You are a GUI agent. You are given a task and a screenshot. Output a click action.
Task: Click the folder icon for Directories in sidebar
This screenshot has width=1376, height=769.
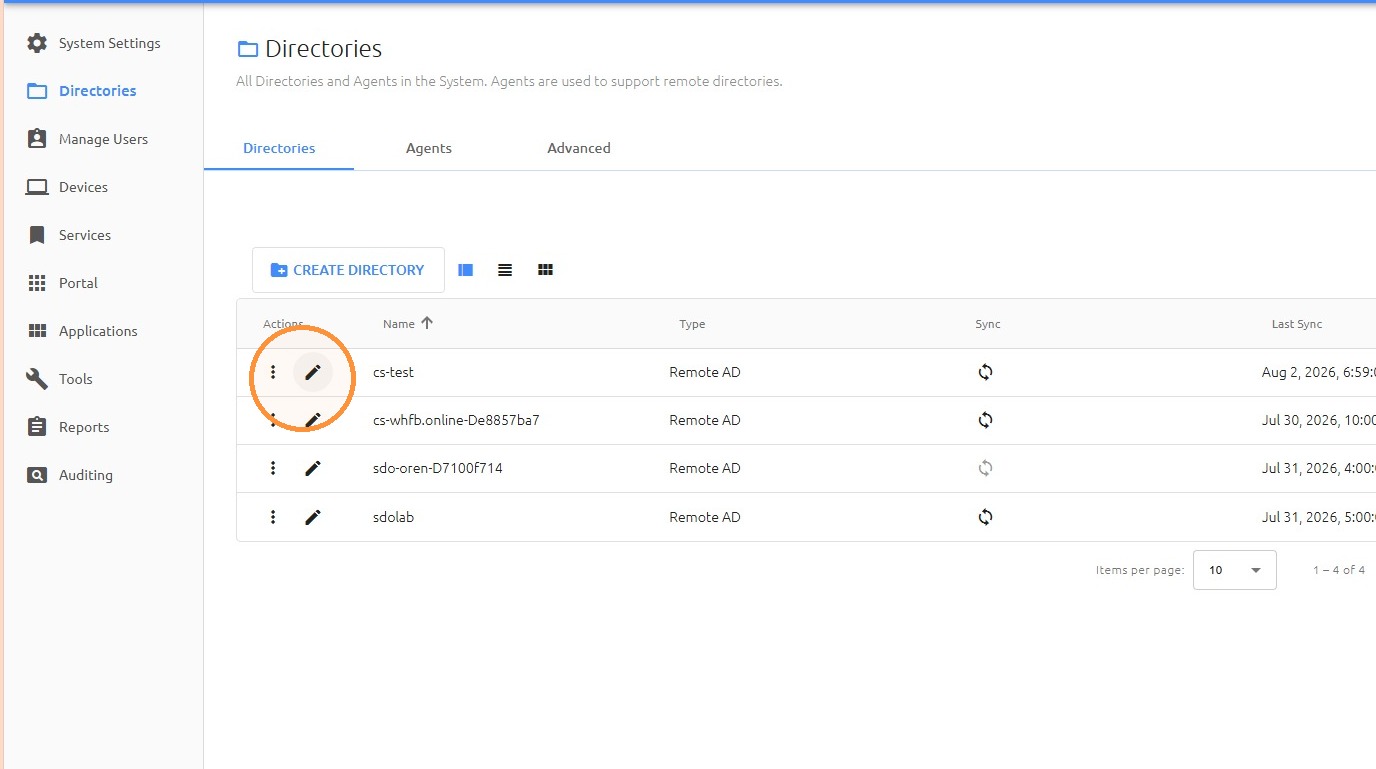coord(37,91)
